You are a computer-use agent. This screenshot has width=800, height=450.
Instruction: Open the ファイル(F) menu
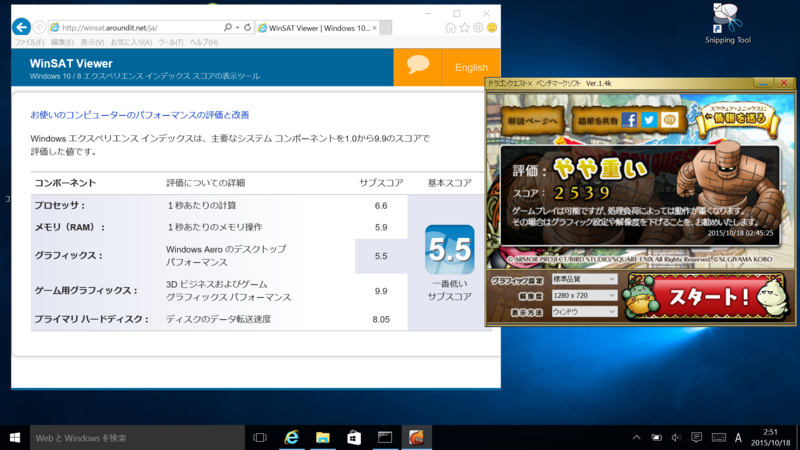point(29,42)
